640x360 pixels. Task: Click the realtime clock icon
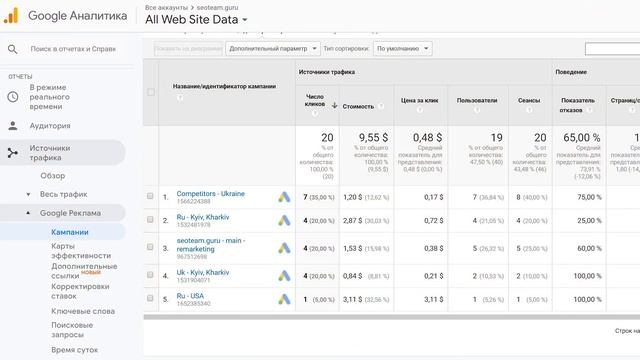pos(13,97)
